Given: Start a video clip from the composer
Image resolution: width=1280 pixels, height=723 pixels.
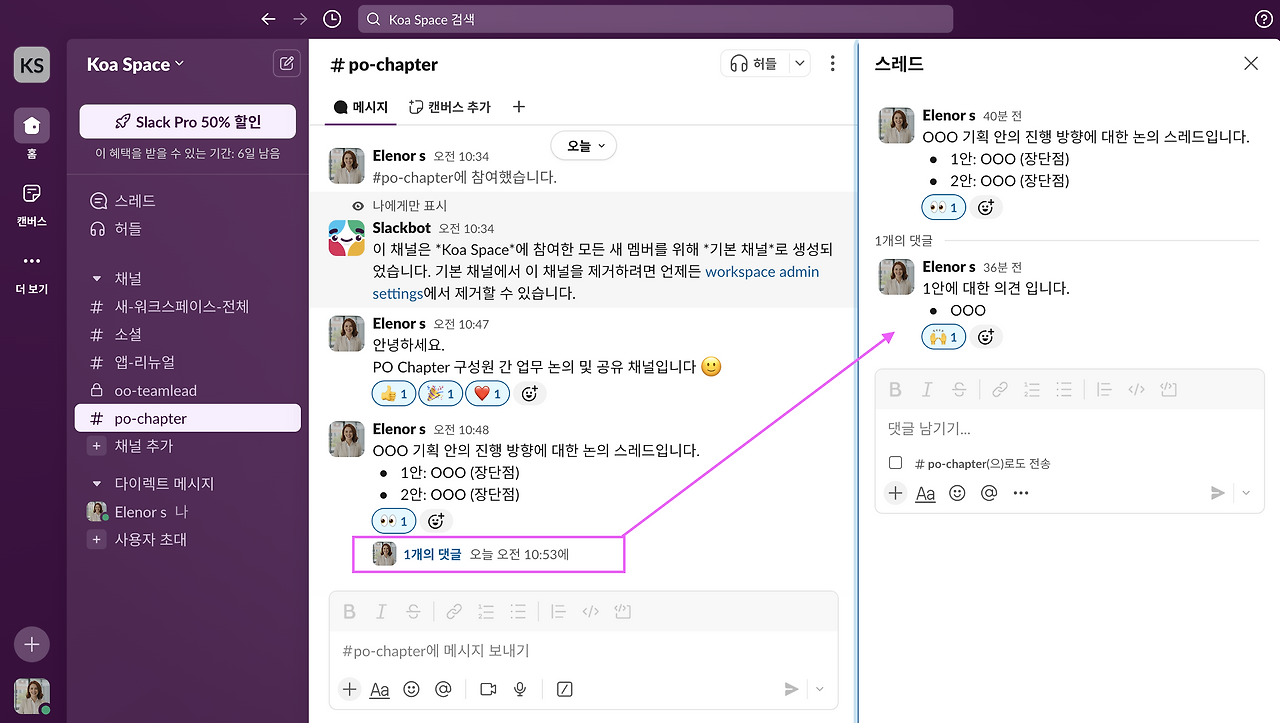Looking at the screenshot, I should click(x=487, y=689).
